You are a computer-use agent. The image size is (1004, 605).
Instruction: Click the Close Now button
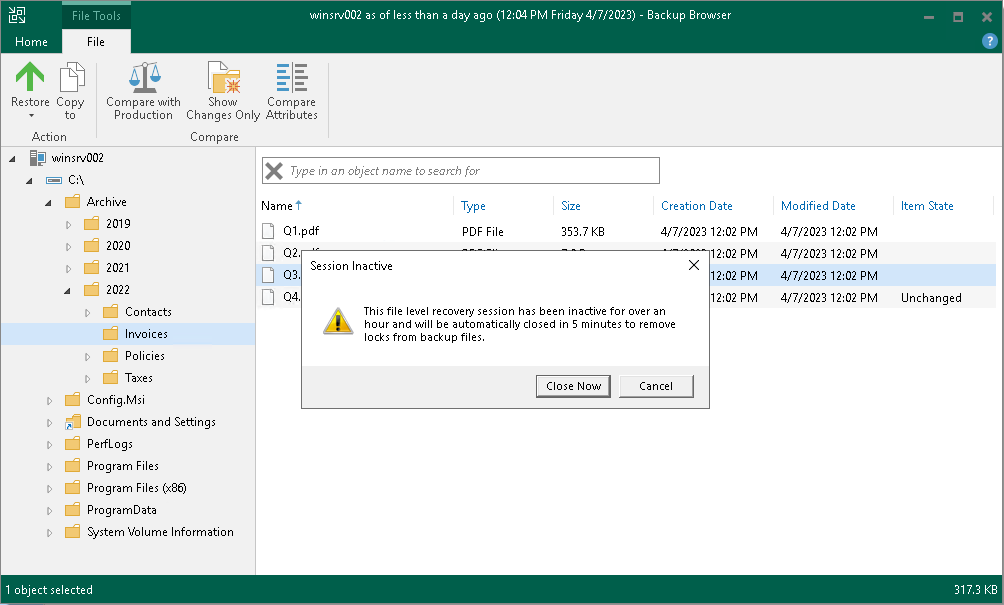[x=572, y=386]
